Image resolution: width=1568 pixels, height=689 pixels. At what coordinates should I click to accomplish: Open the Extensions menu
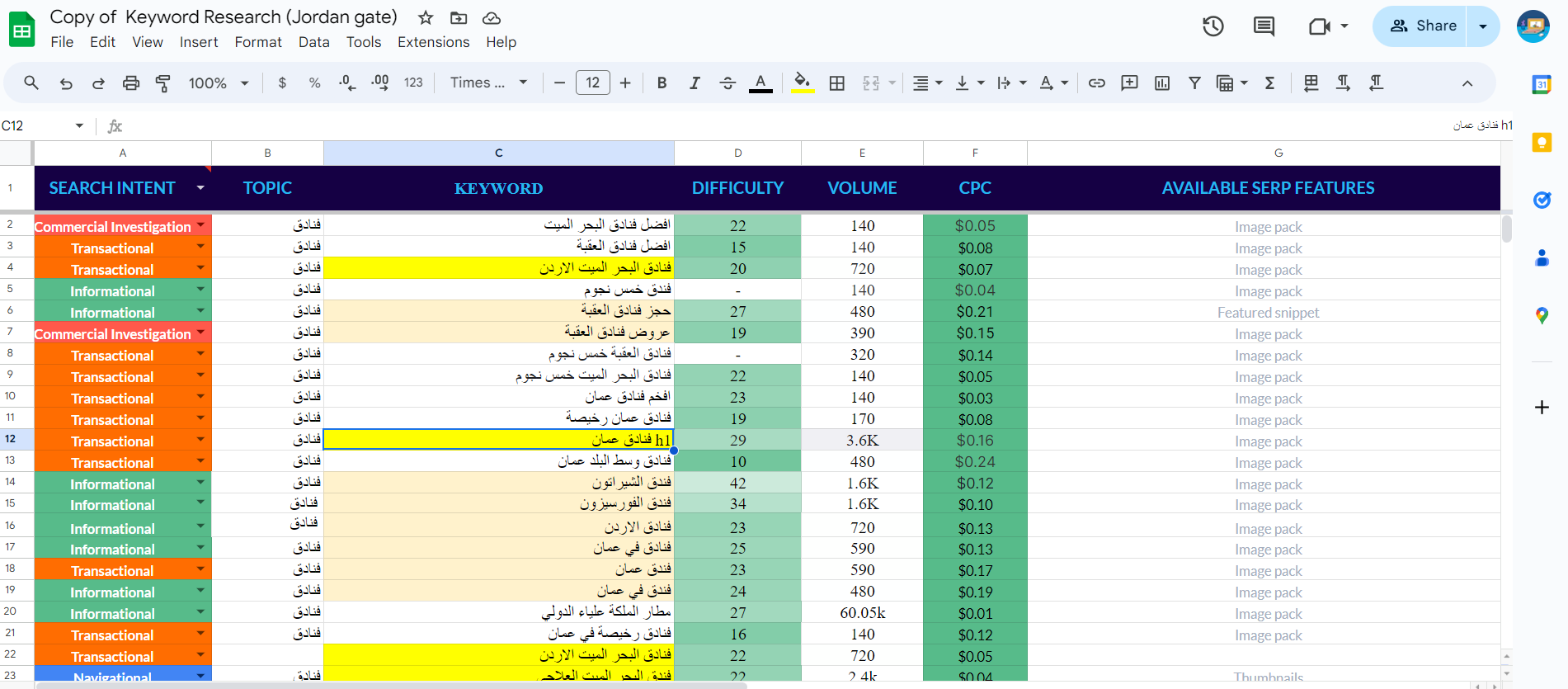tap(433, 42)
